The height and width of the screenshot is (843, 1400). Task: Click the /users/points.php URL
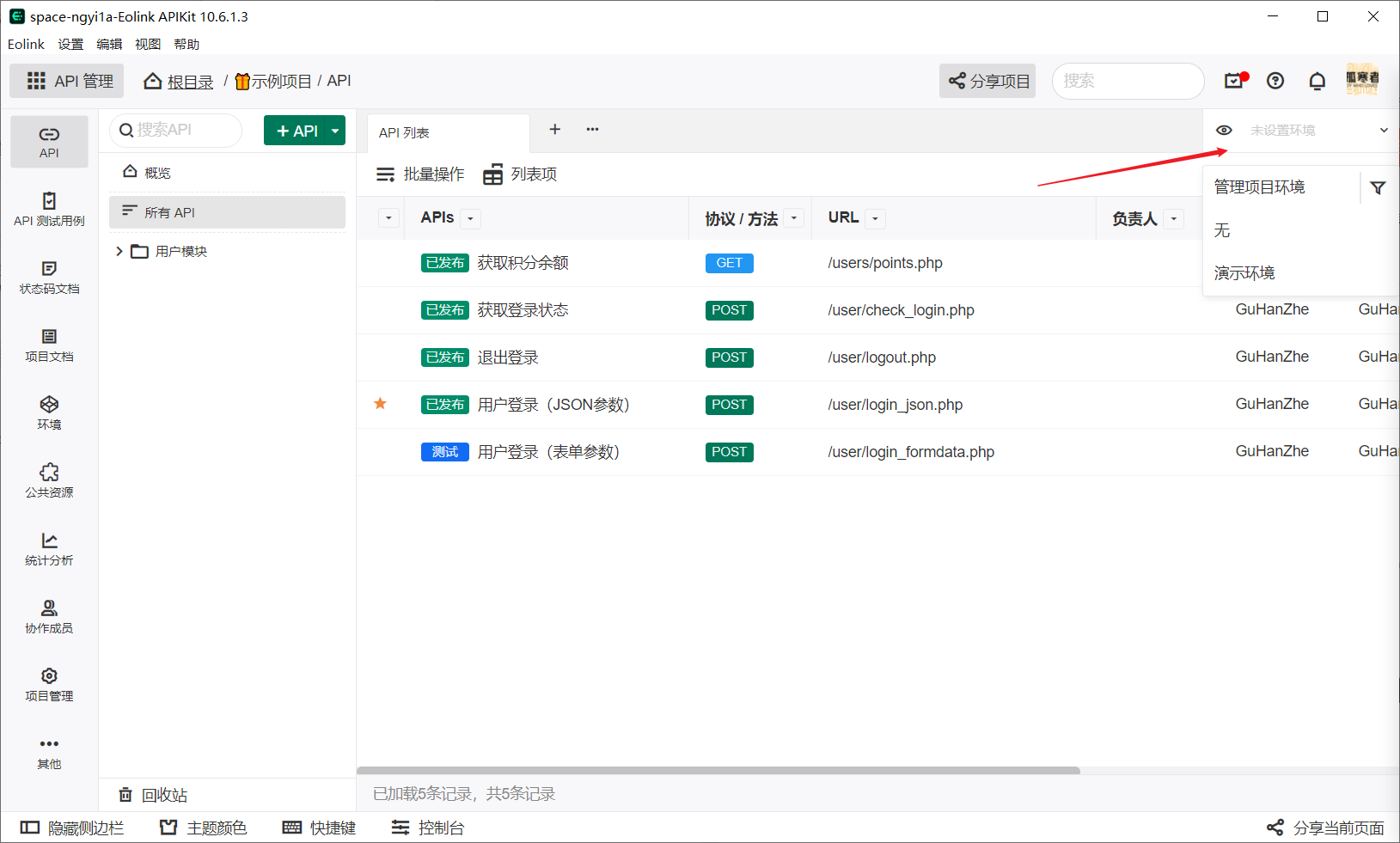point(885,263)
